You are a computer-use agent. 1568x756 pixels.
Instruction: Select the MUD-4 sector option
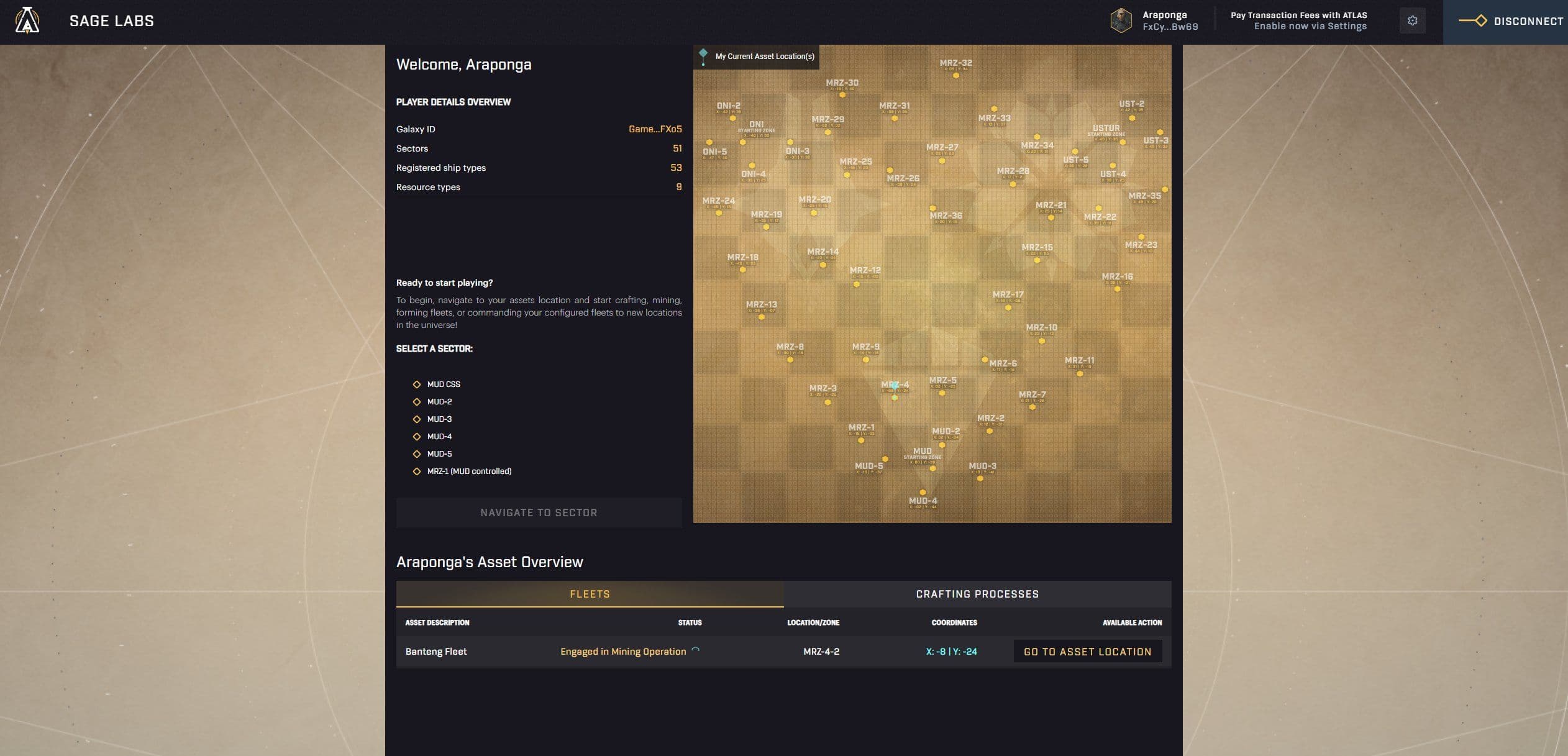pos(432,437)
